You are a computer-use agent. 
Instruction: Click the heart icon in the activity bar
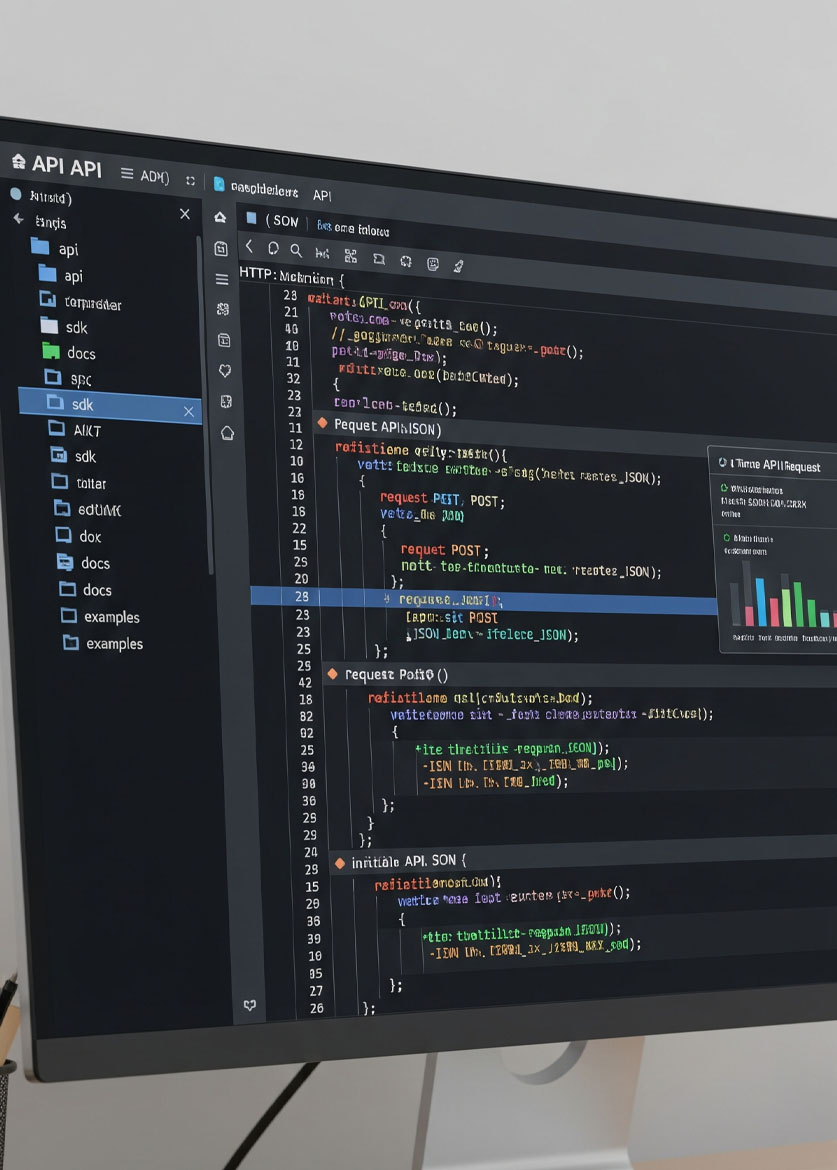(225, 371)
